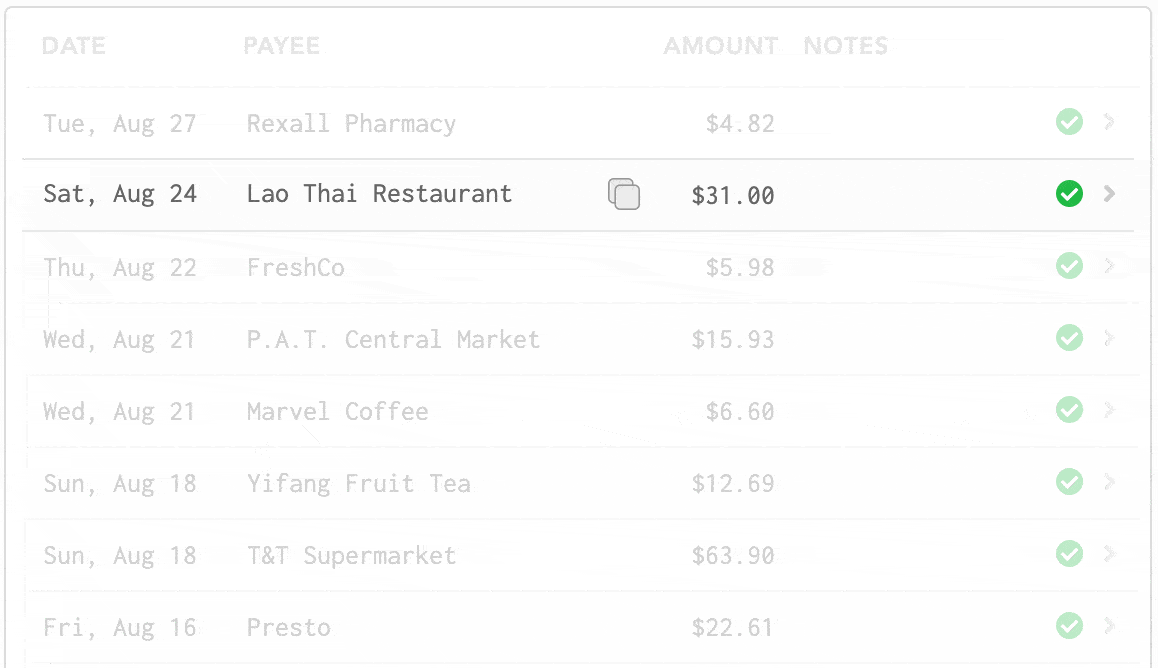
Task: Click the NOTES column header
Action: click(845, 46)
